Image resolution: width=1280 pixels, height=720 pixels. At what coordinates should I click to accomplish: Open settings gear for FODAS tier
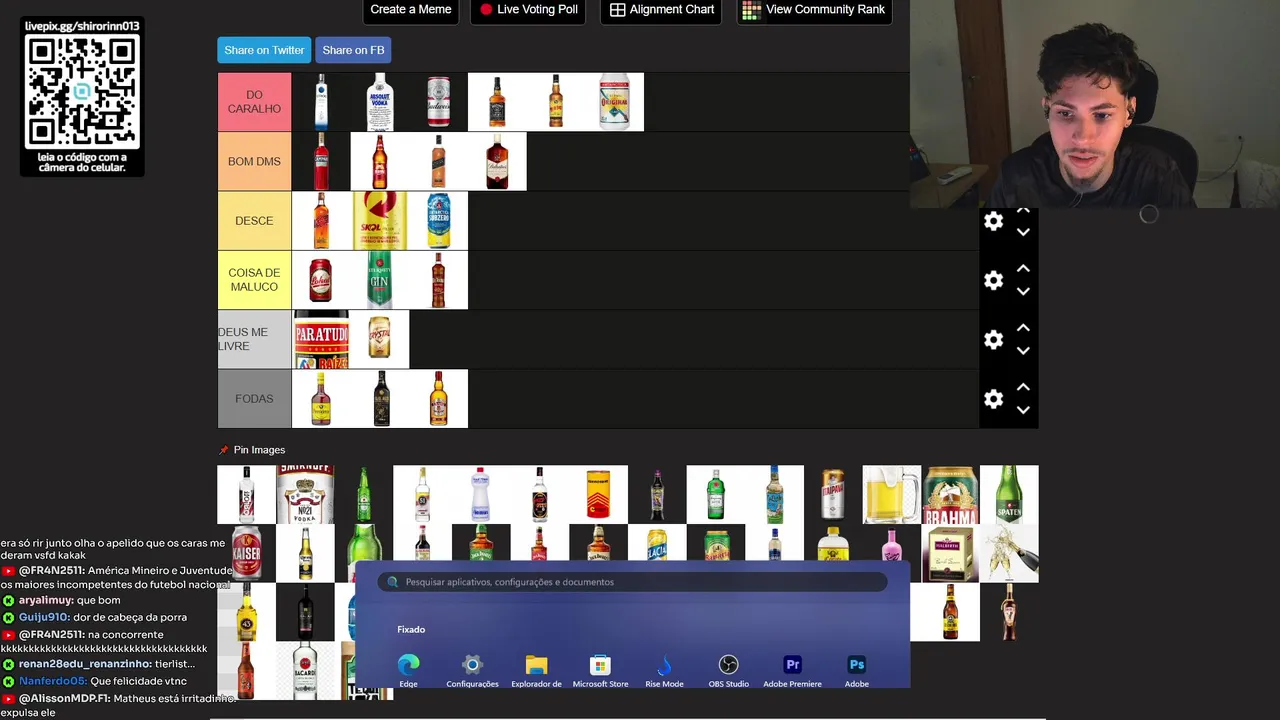[993, 398]
